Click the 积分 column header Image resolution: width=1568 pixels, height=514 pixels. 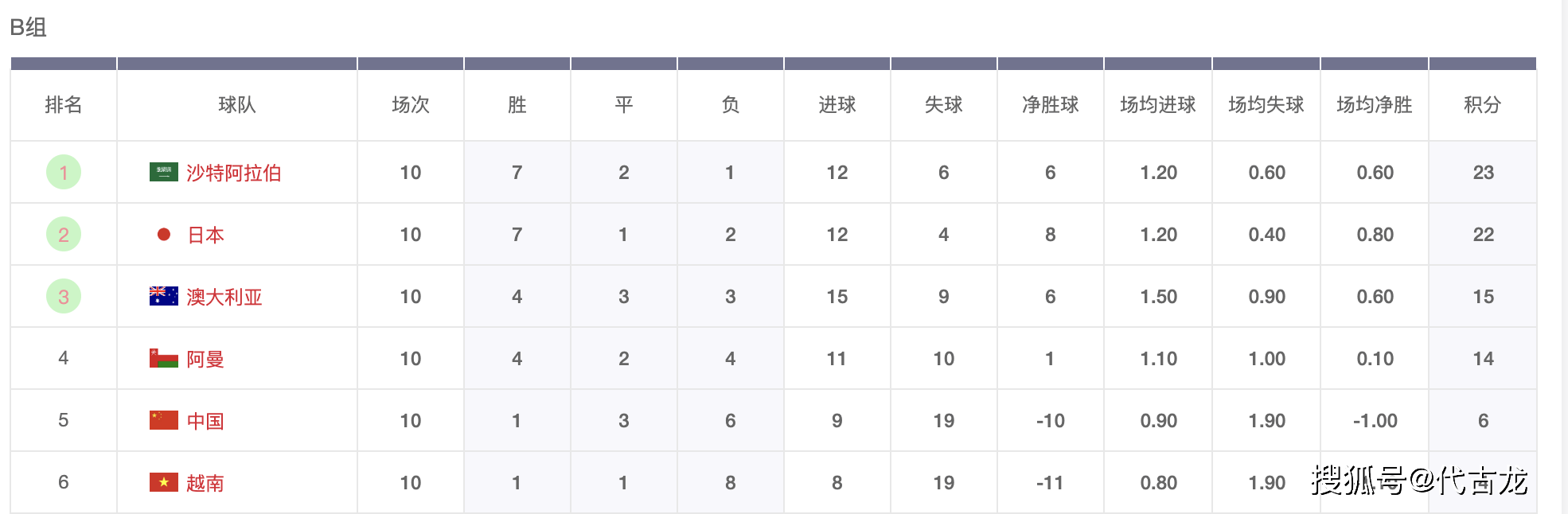coord(1483,104)
